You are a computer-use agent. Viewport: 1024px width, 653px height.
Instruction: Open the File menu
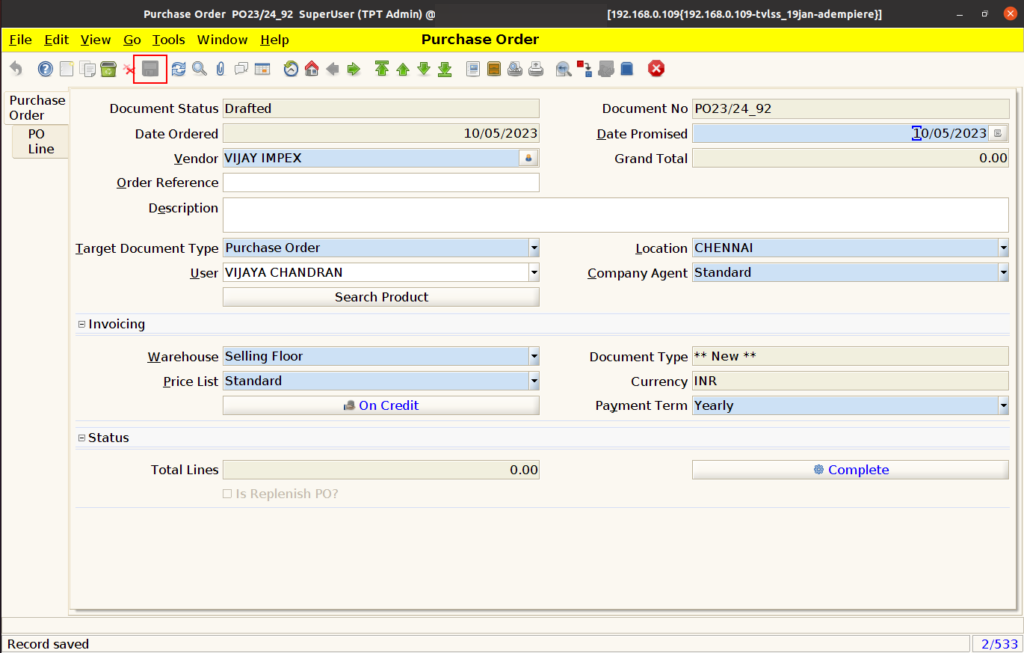coord(20,40)
